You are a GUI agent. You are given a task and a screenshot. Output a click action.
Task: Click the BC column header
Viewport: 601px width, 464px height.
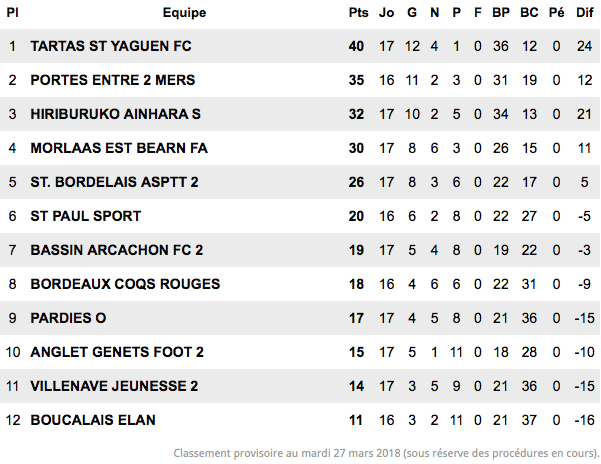click(x=529, y=13)
